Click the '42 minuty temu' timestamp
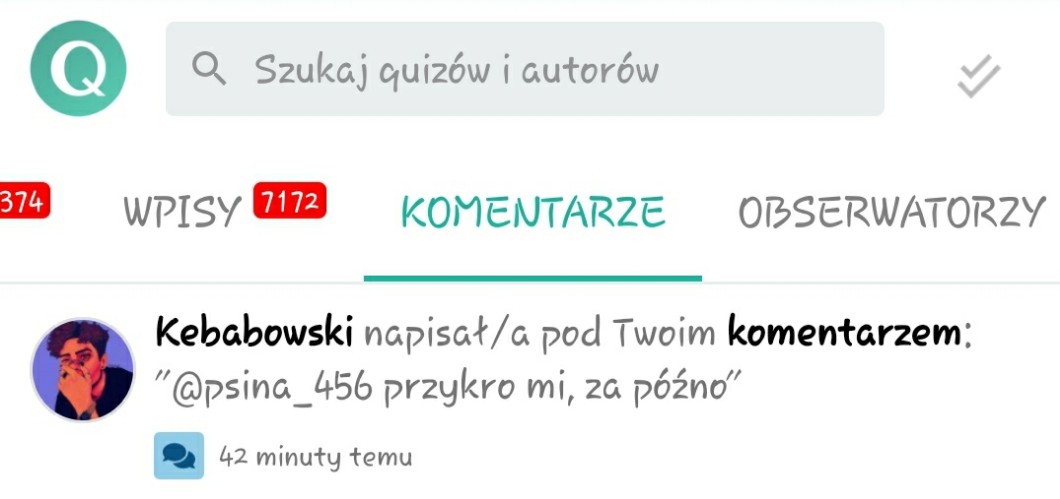The height and width of the screenshot is (499, 1060). (316, 456)
